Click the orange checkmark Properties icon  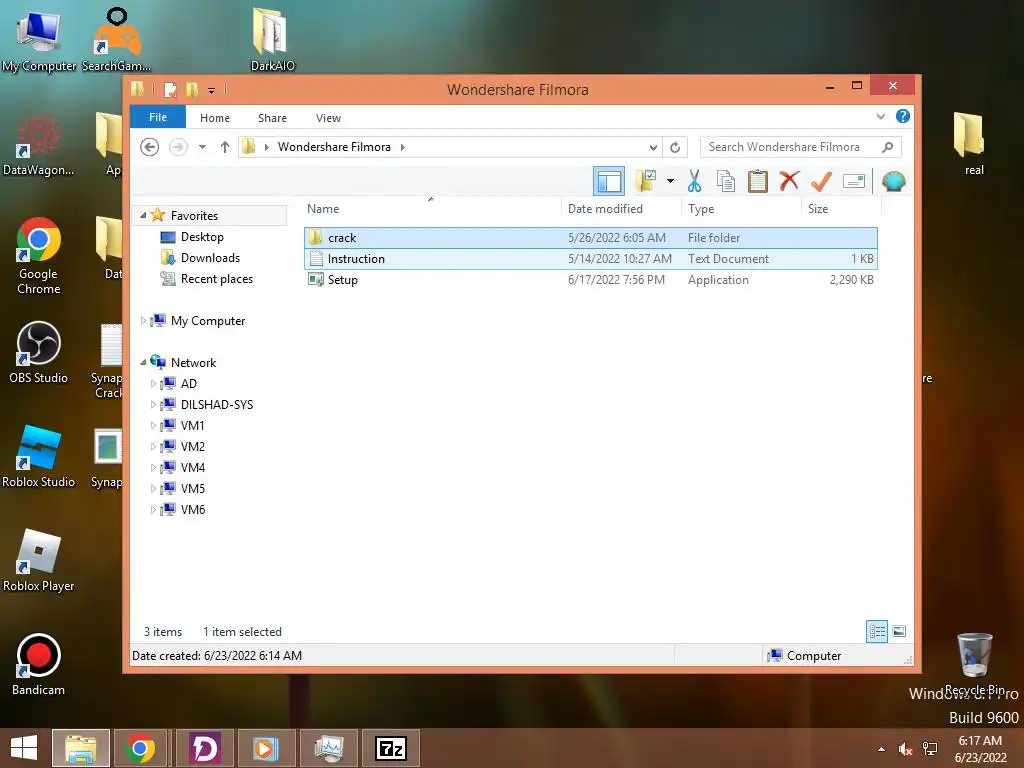tap(821, 181)
